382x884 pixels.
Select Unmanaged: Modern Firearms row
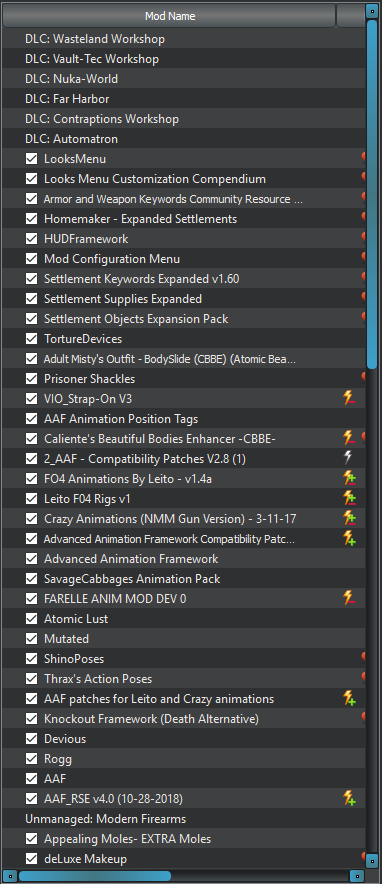click(x=184, y=819)
